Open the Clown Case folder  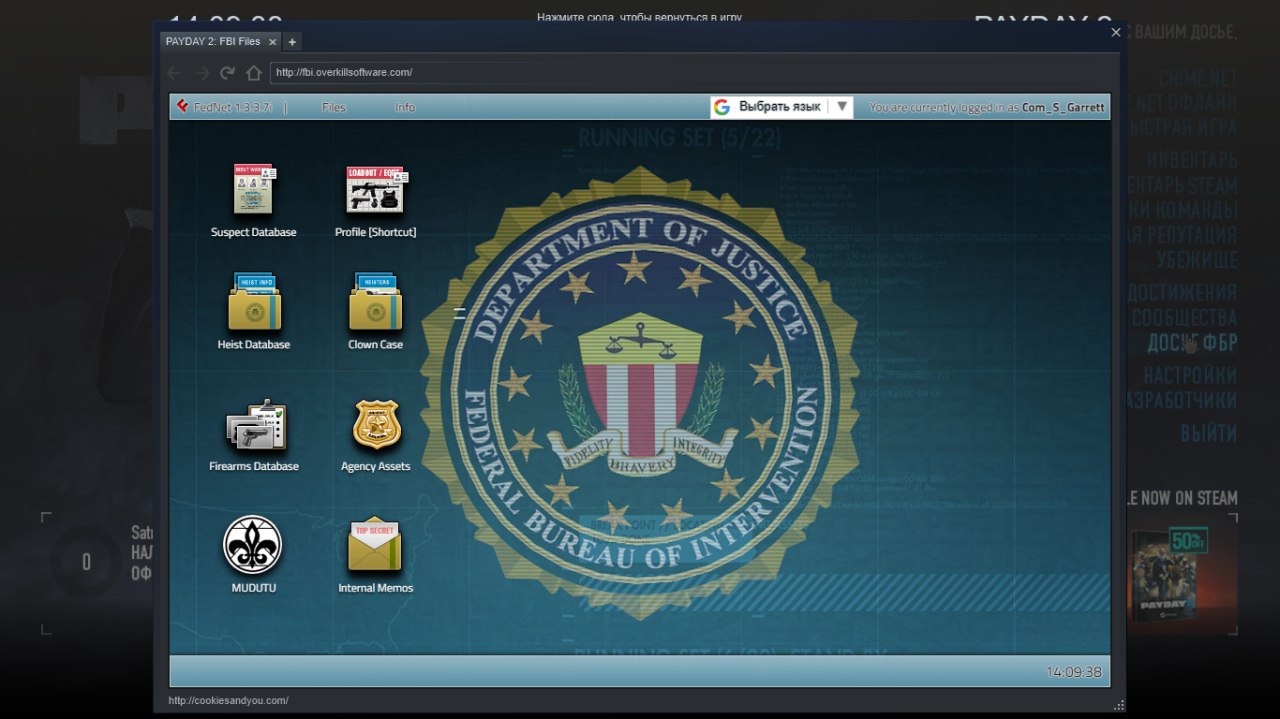375,302
